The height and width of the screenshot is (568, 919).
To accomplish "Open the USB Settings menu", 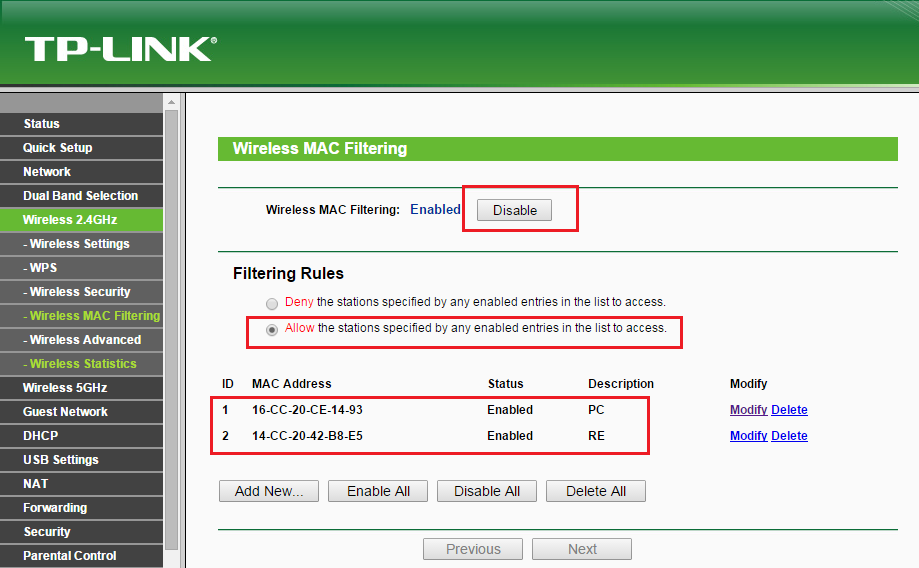I will point(81,460).
